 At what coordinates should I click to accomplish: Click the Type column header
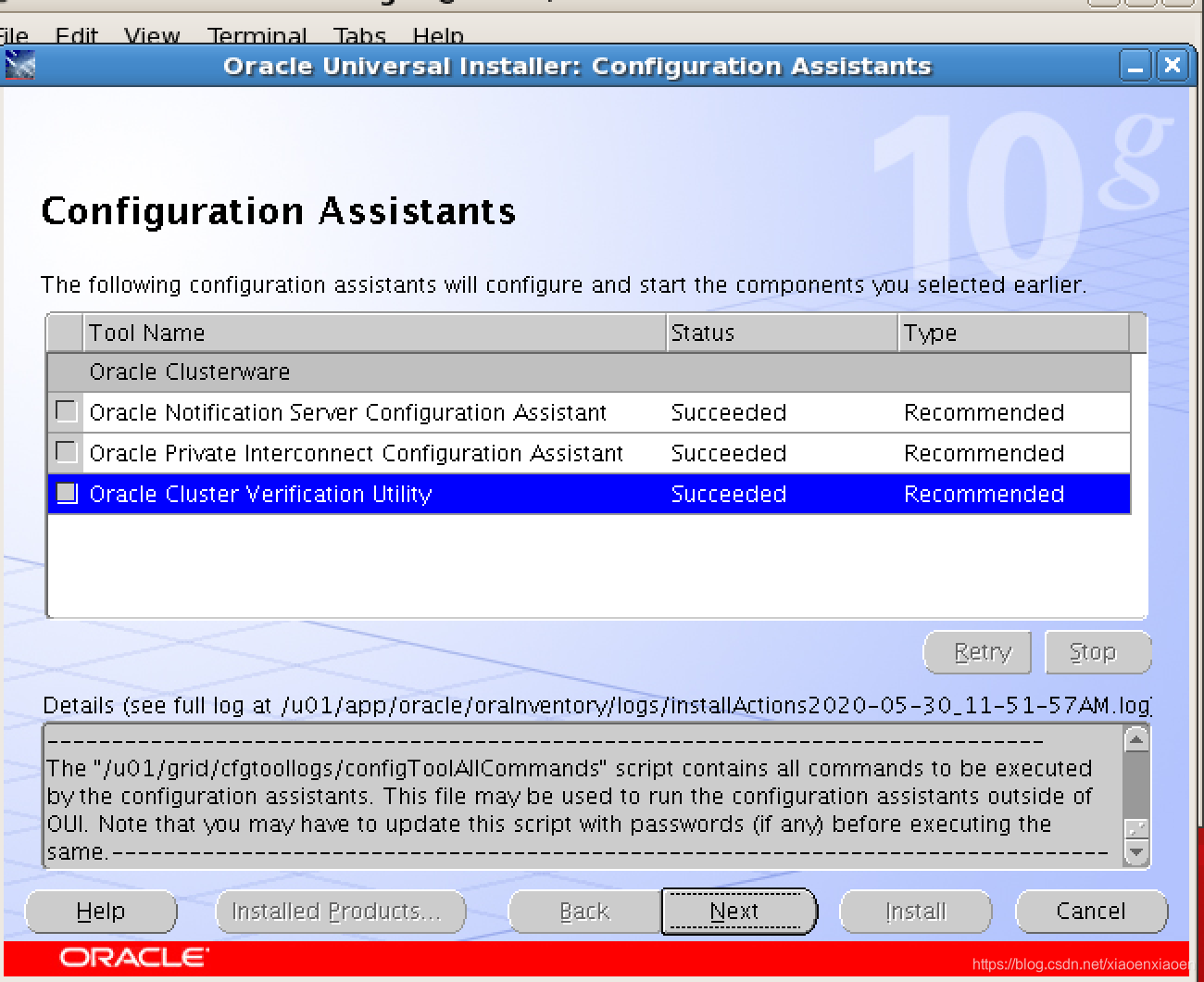[x=1014, y=333]
